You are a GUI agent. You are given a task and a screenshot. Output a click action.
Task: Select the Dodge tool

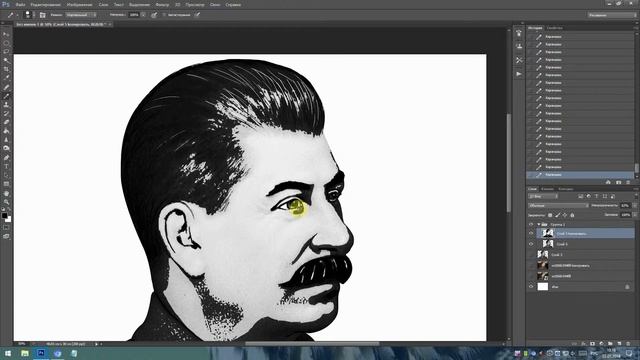click(x=6, y=148)
